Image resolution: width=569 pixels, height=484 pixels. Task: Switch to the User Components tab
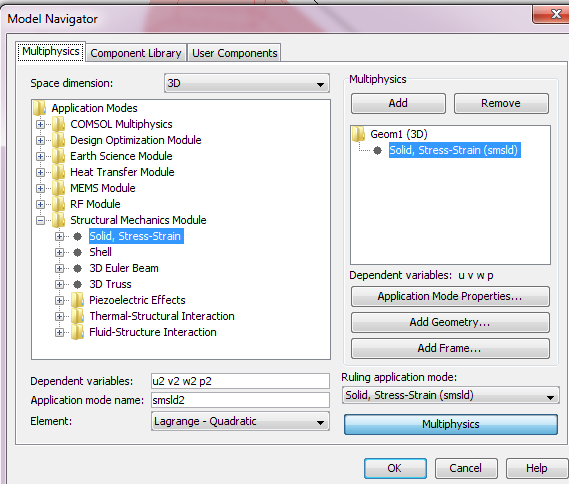(x=234, y=53)
